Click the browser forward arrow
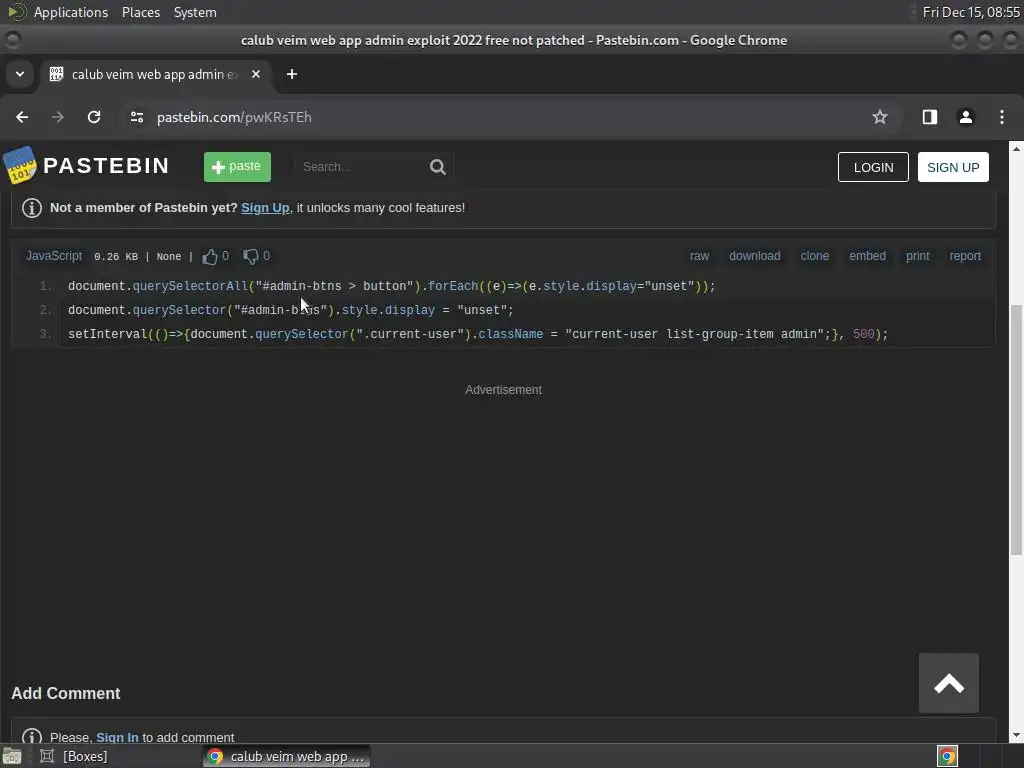Screen dimensions: 1024x768 [58, 117]
